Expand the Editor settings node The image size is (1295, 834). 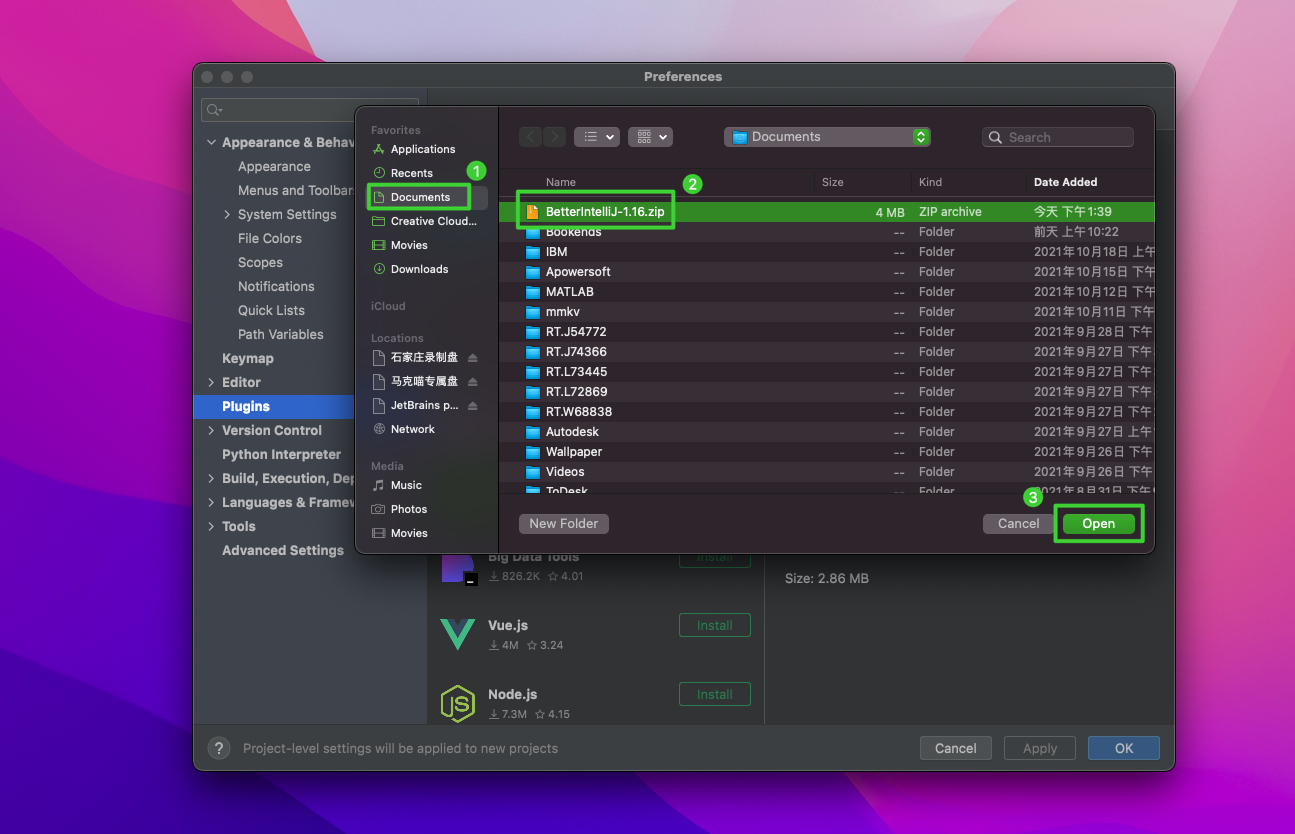coord(211,383)
